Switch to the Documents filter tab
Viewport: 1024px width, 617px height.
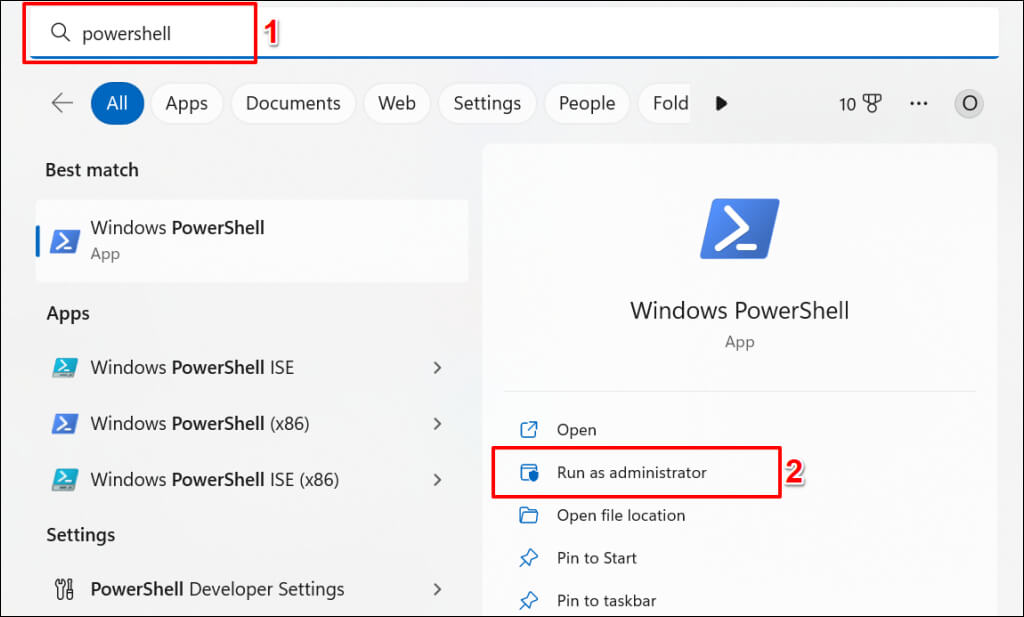click(293, 103)
